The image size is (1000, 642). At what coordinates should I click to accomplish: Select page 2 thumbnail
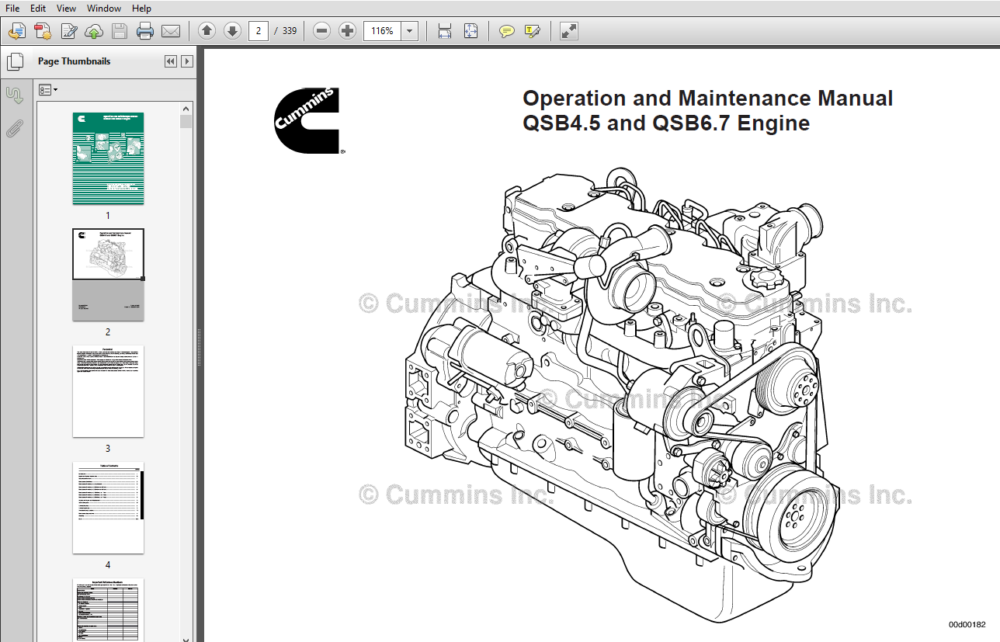[x=108, y=275]
